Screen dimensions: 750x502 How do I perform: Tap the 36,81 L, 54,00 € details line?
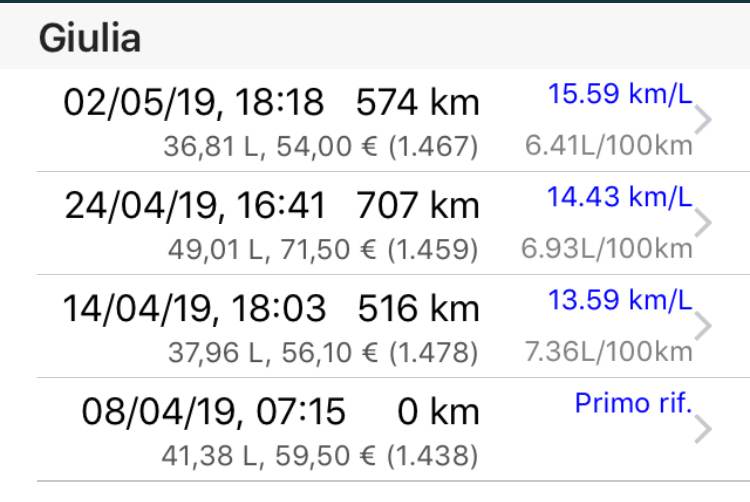(320, 146)
